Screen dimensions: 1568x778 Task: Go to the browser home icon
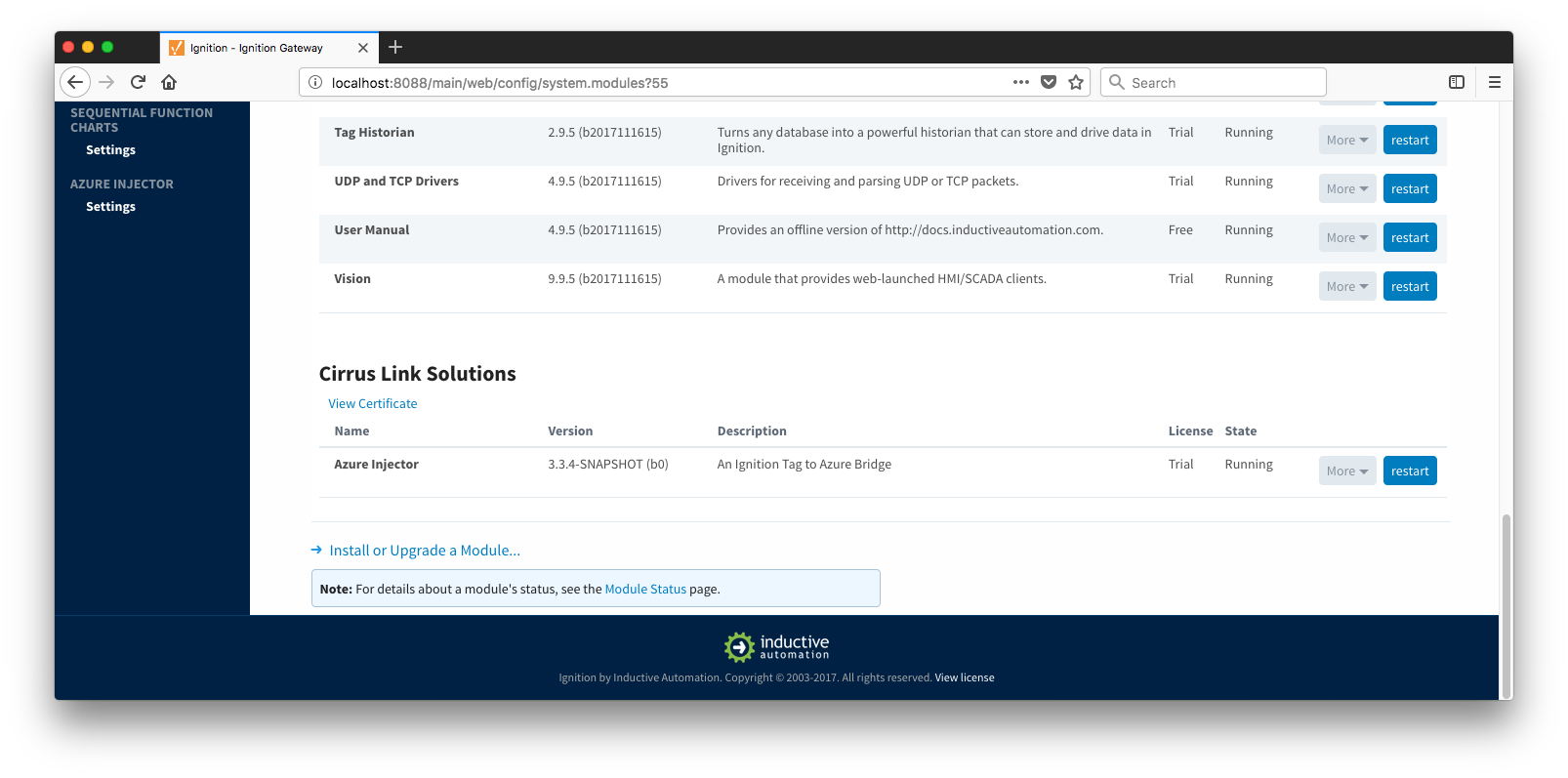pos(169,82)
